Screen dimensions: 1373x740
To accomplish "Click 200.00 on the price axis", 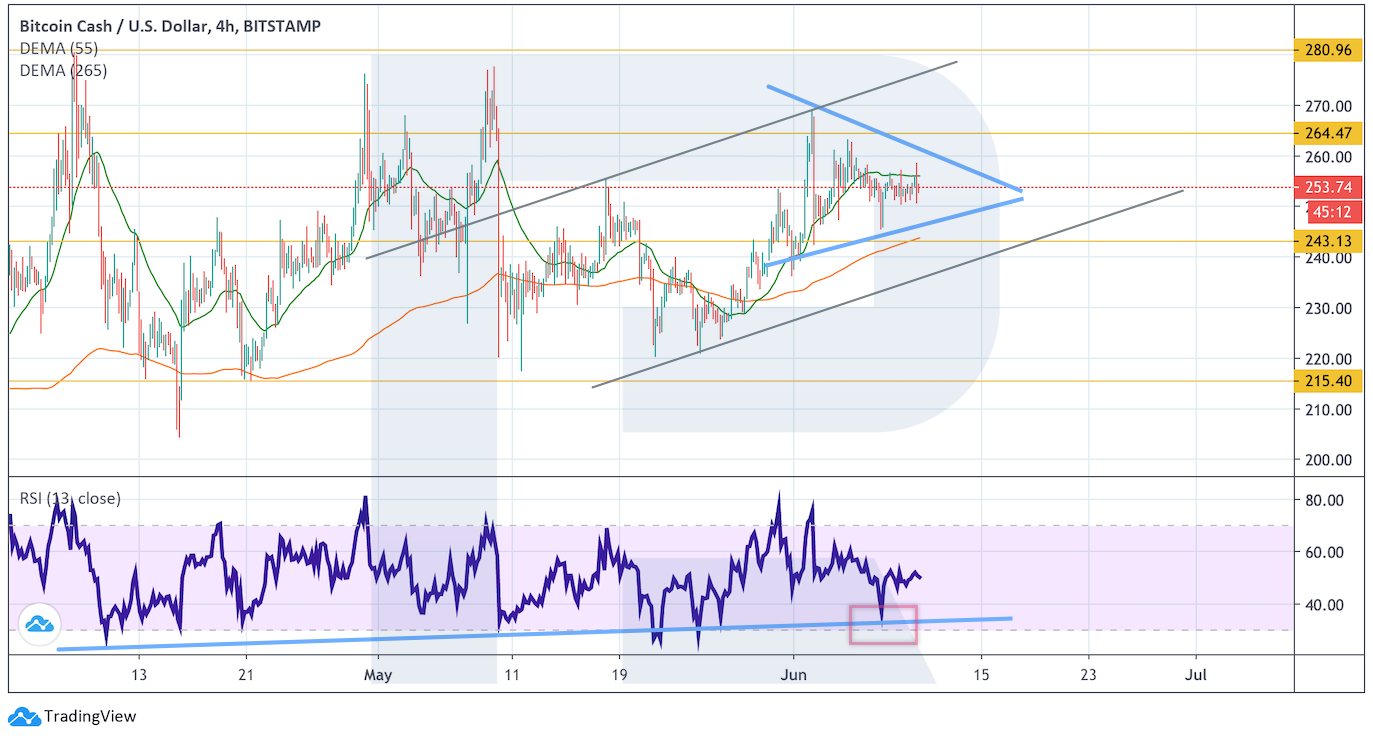I will coord(1330,460).
